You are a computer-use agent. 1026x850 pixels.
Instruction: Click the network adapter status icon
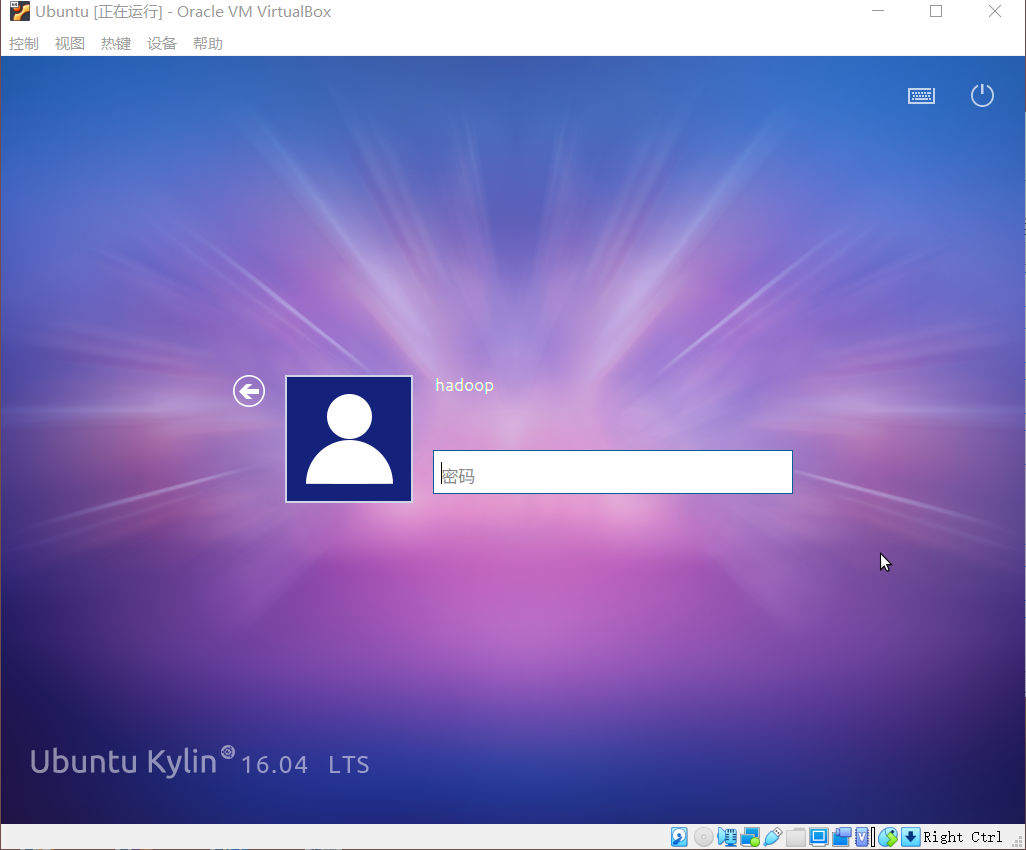click(750, 837)
